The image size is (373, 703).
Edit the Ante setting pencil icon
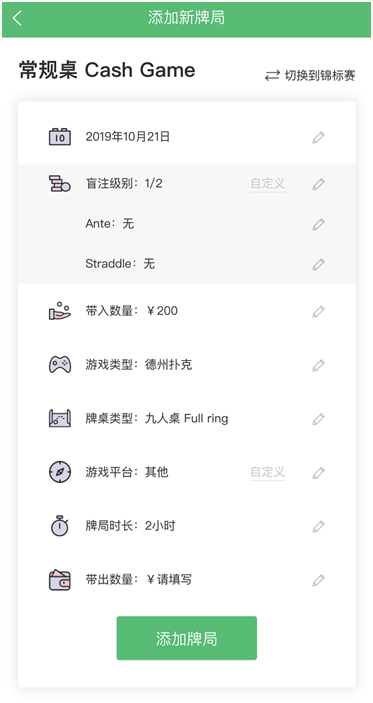(x=318, y=224)
